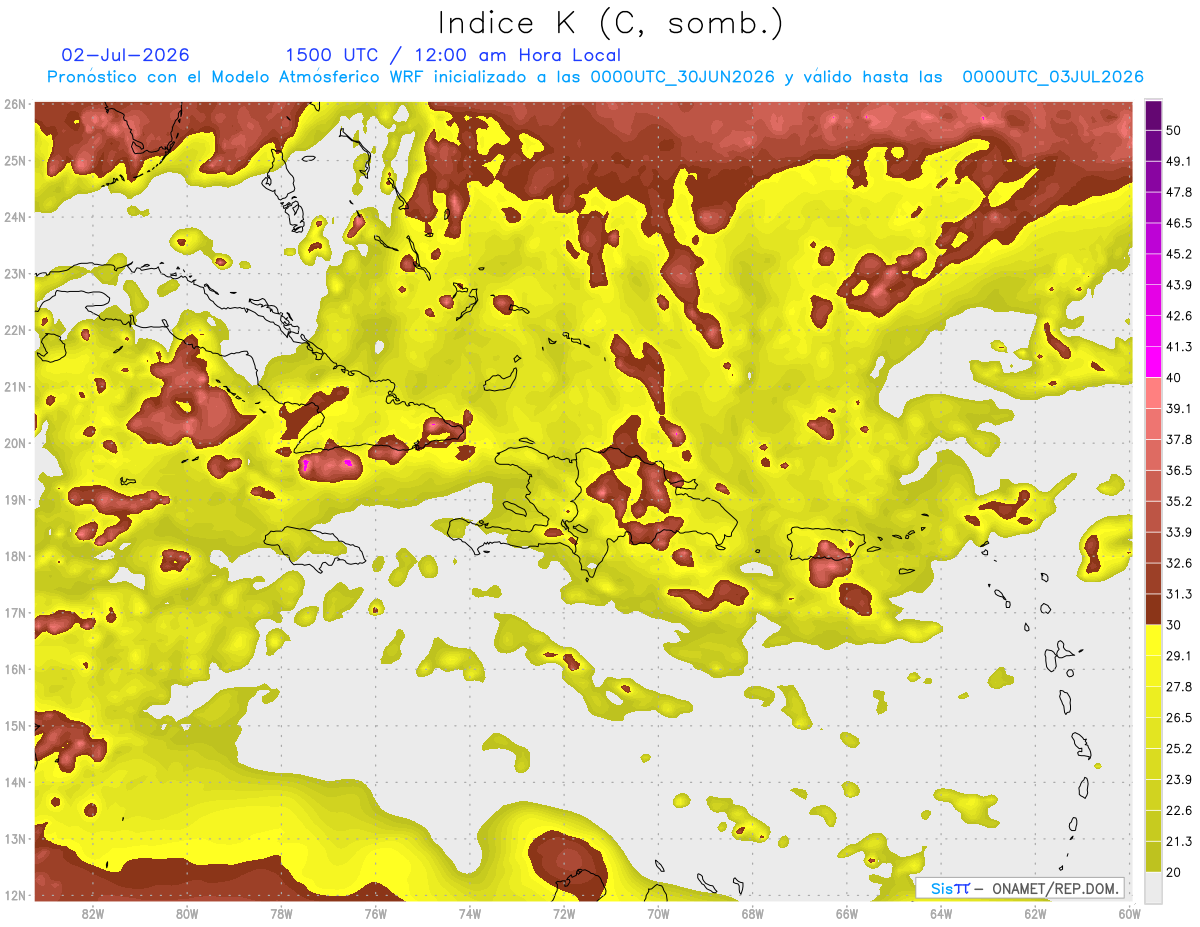Select the date "02-Jul-2026"

click(125, 55)
